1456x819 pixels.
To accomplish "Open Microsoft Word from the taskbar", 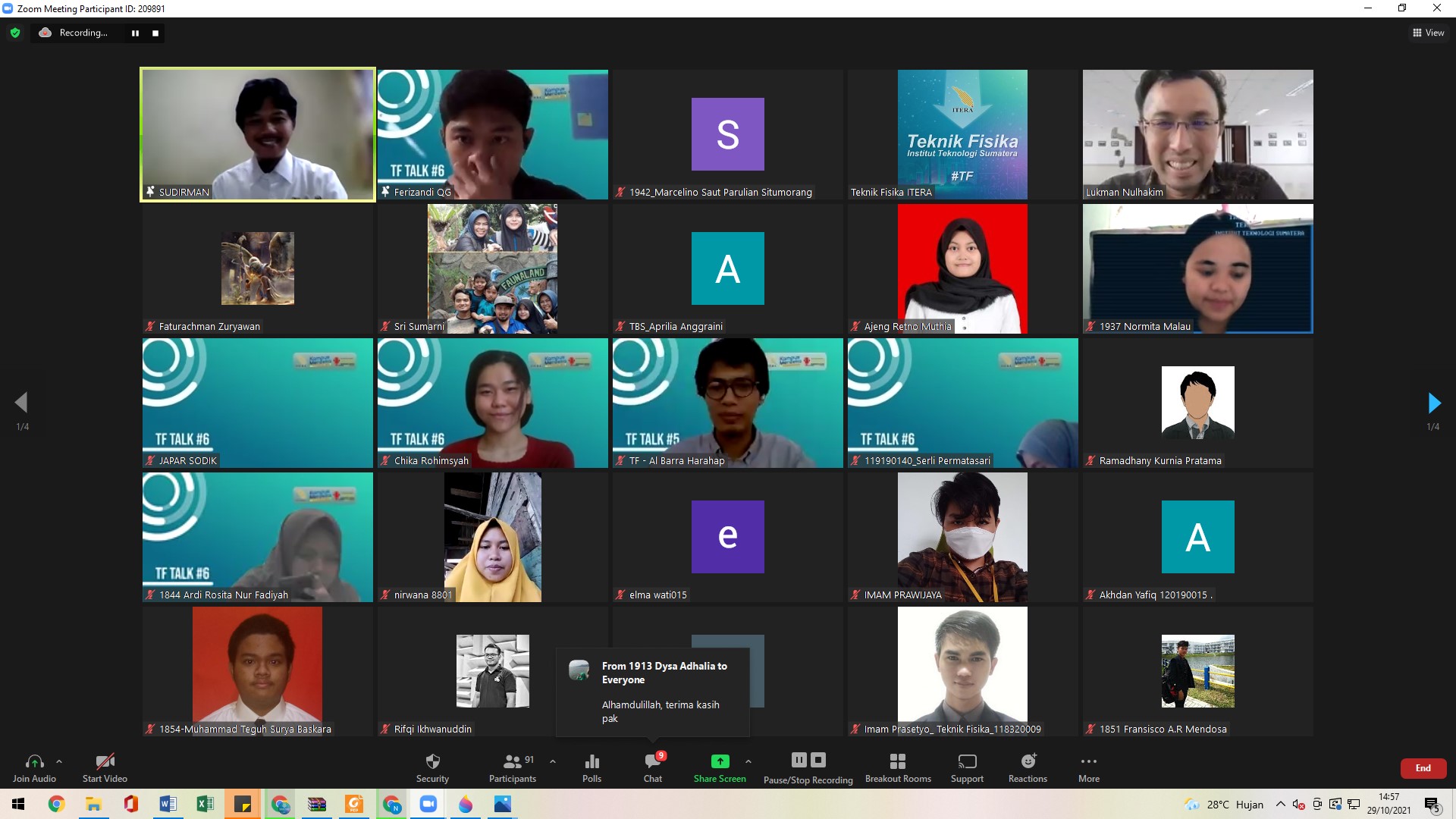I will 168,804.
